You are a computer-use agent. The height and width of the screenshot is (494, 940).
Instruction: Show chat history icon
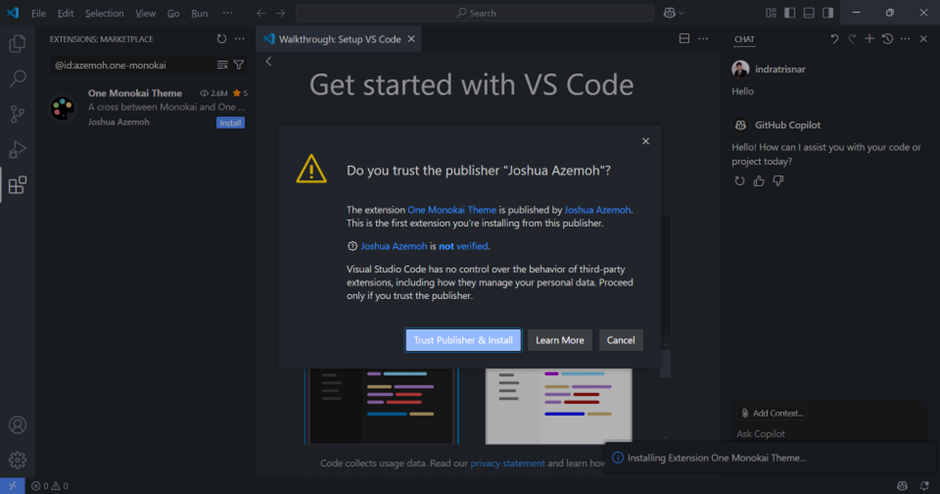(x=888, y=39)
